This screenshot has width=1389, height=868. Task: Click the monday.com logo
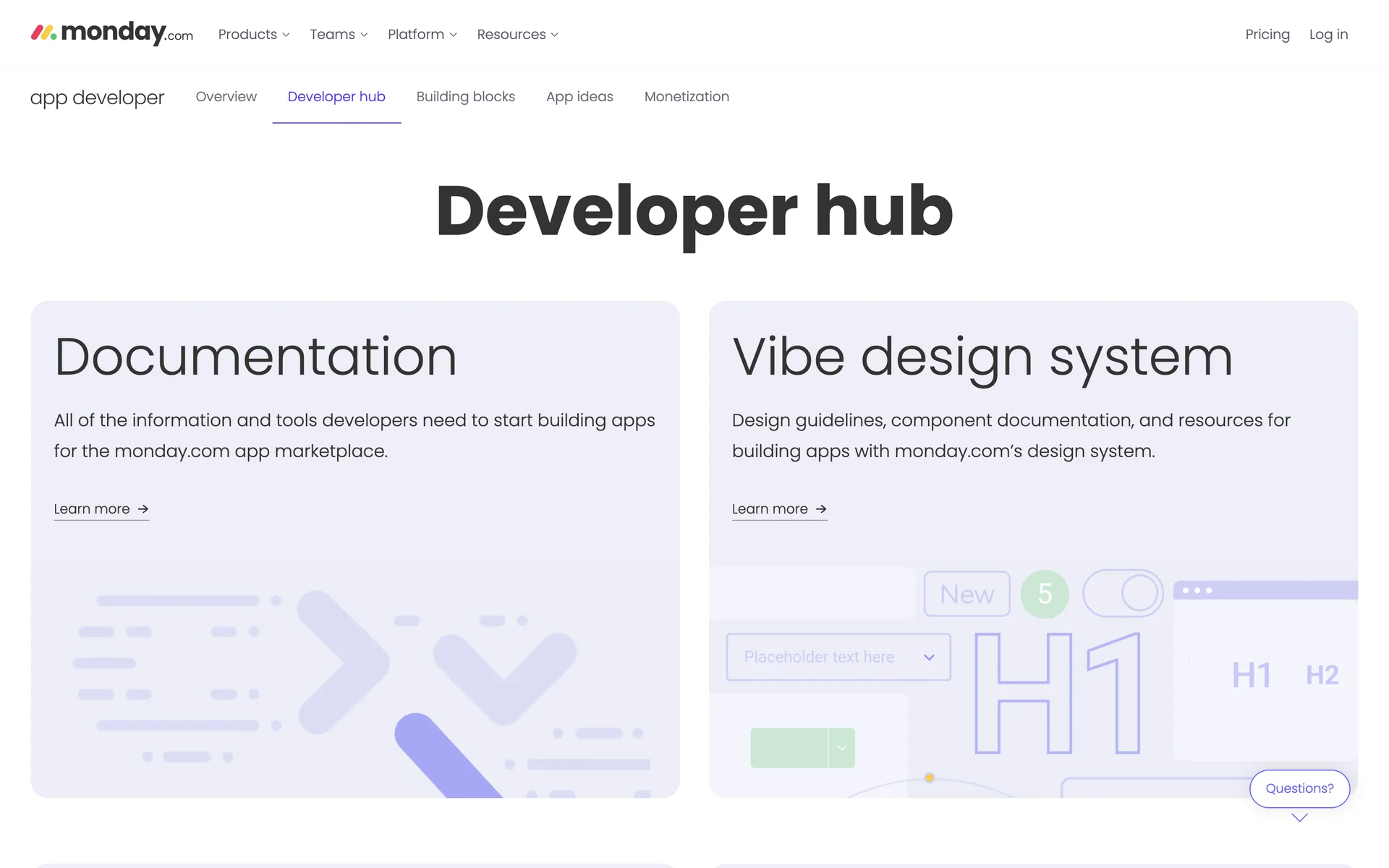112,33
